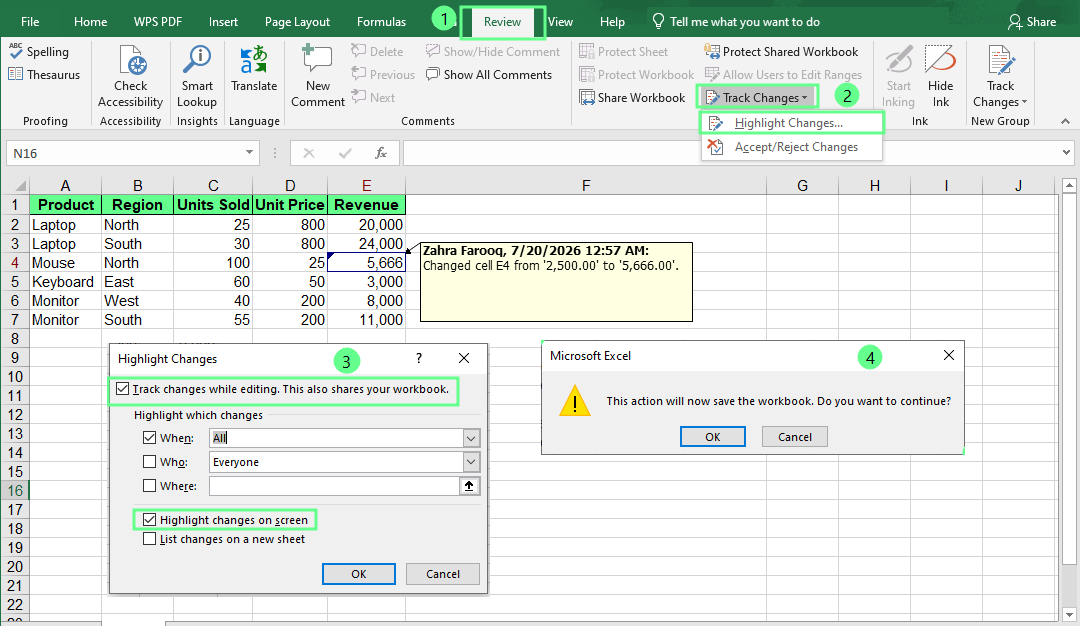Expand the formula bar
1080x626 pixels.
click(x=1067, y=152)
